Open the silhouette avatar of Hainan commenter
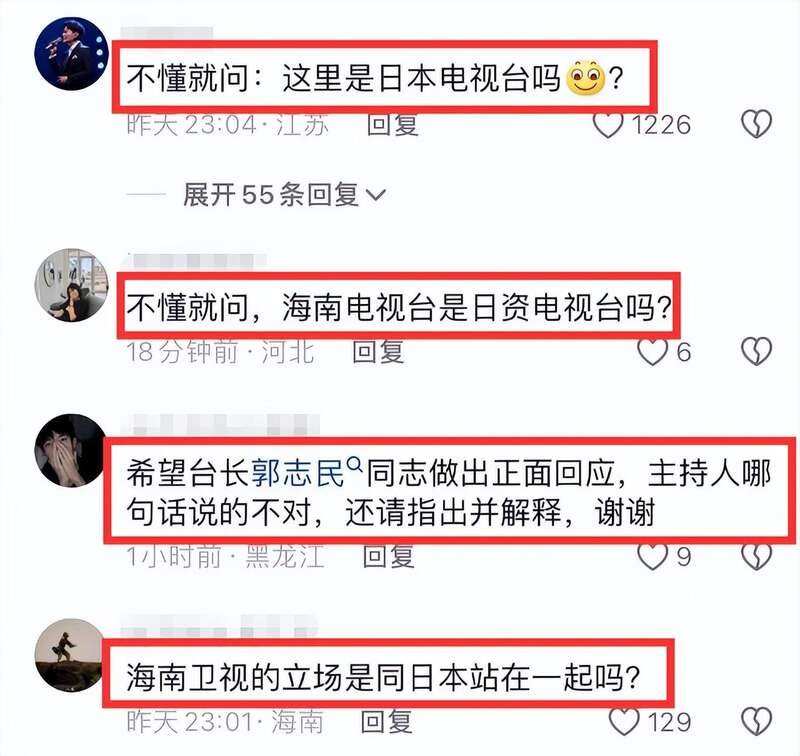 click(70, 656)
